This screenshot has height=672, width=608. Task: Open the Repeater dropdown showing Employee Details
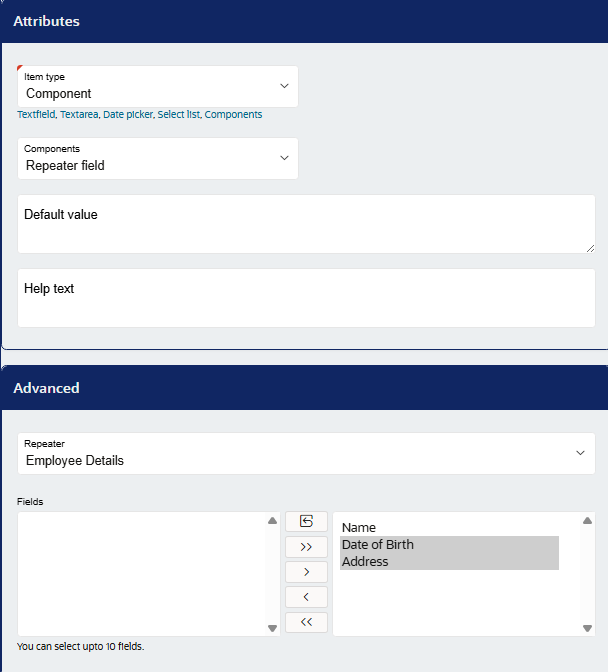[306, 453]
